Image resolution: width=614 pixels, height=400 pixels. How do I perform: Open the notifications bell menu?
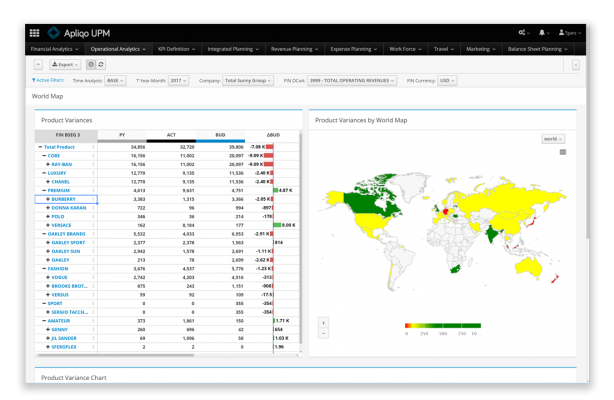(544, 33)
